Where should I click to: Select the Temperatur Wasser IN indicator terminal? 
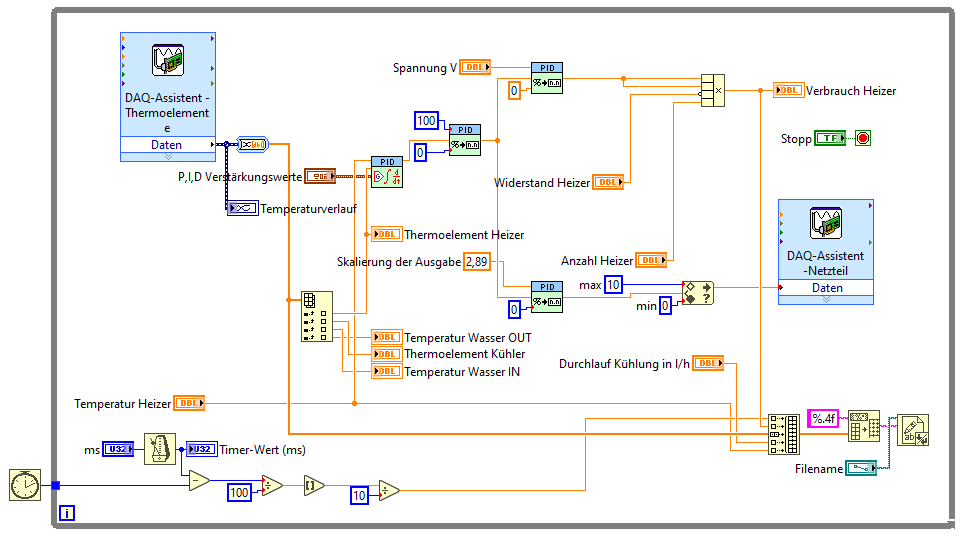[x=387, y=372]
